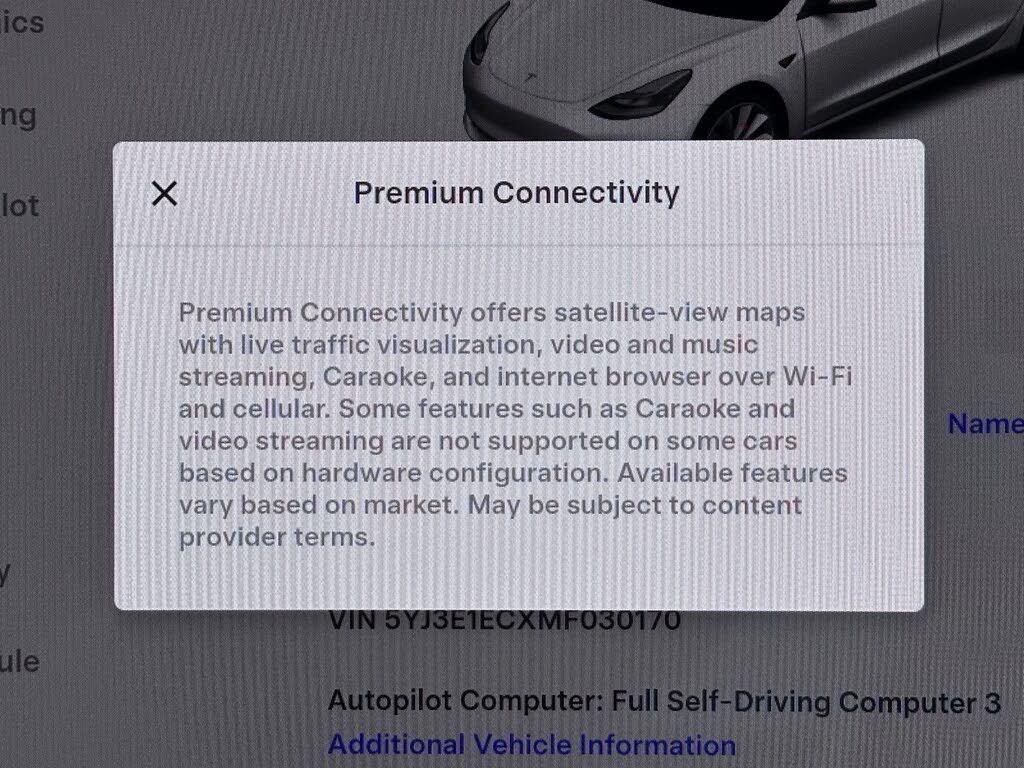
Task: Tap the Tesla logo on the hood
Action: 530,78
